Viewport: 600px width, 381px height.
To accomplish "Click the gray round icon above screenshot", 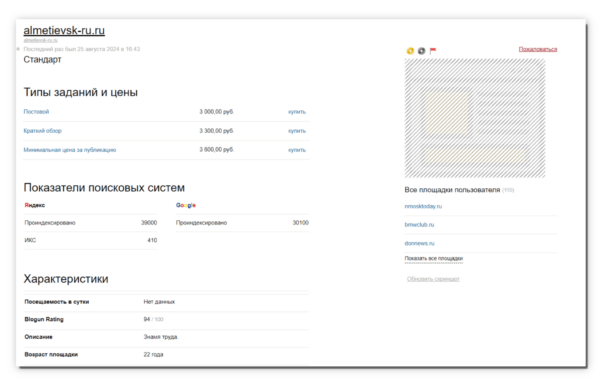I will coord(421,50).
